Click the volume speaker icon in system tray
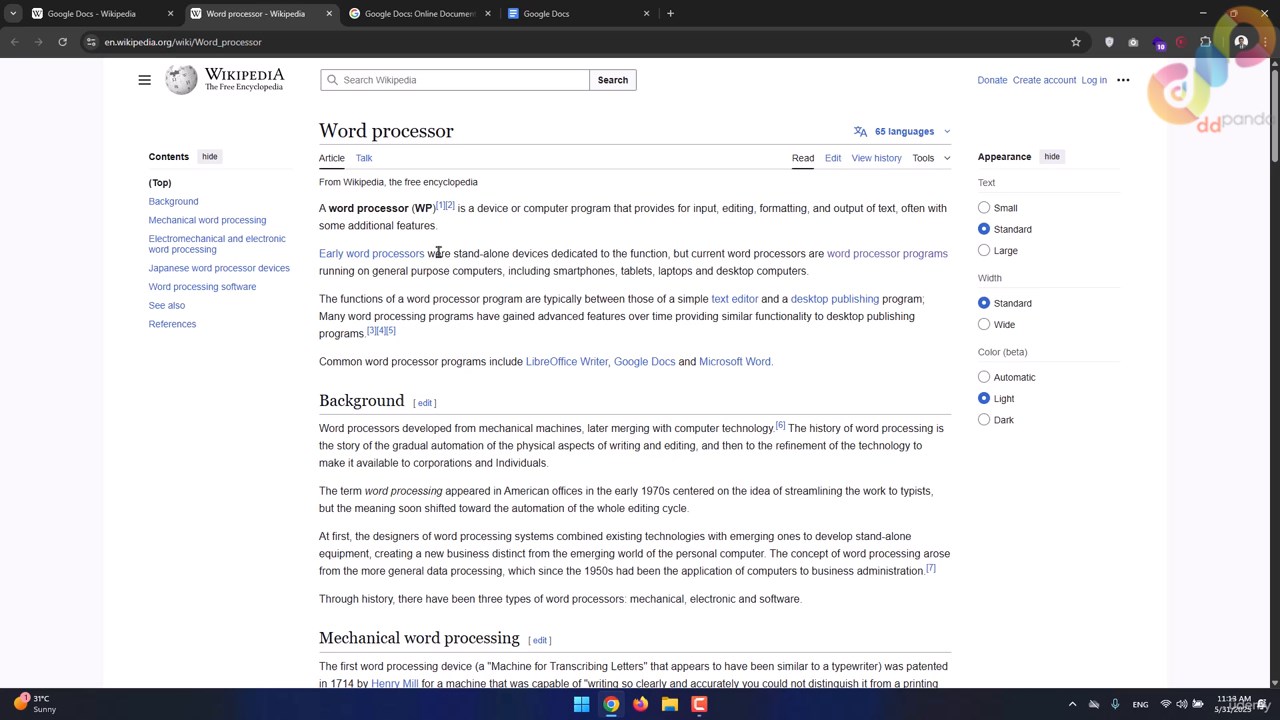This screenshot has width=1280, height=720. [1182, 704]
